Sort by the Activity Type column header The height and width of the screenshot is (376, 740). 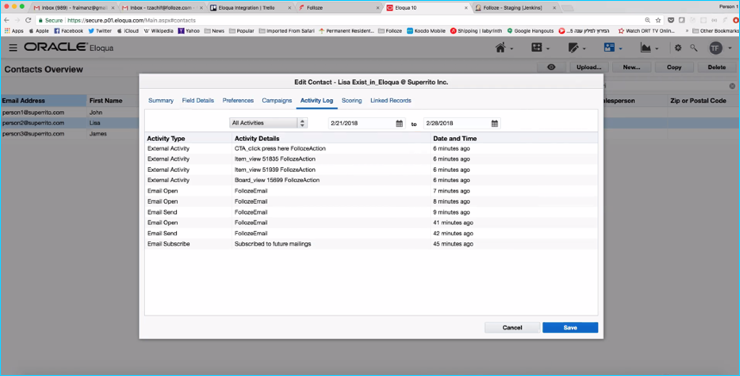point(166,139)
